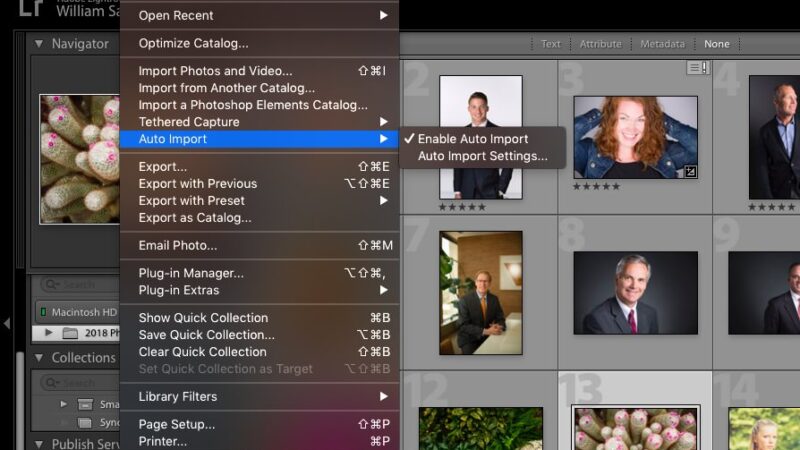800x450 pixels.
Task: Select cactus thumbnail in cell 13
Action: (x=635, y=429)
